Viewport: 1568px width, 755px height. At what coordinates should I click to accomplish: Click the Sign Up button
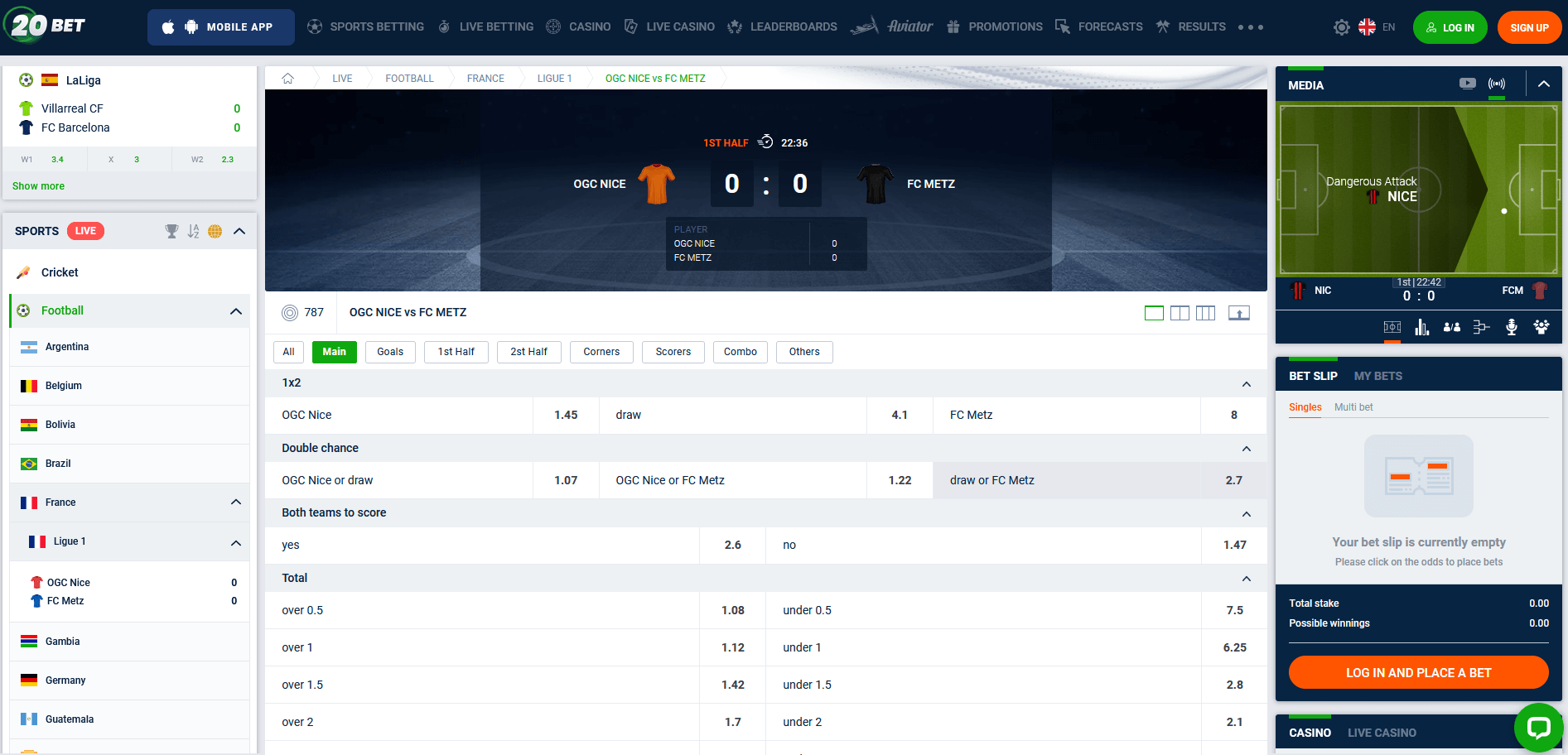[x=1529, y=27]
